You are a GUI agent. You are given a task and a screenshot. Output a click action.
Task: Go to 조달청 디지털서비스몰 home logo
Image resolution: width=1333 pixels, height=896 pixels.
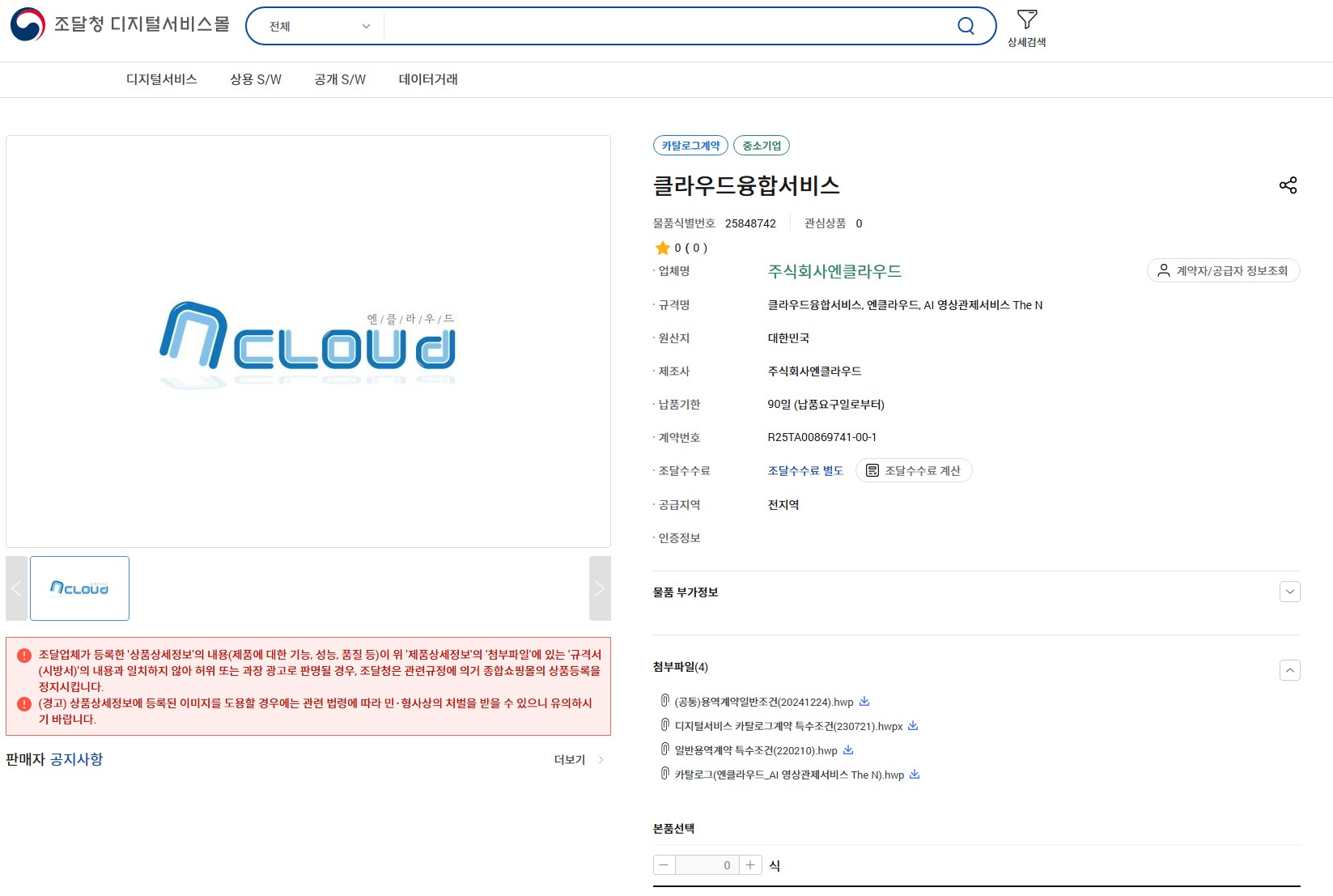[x=120, y=25]
